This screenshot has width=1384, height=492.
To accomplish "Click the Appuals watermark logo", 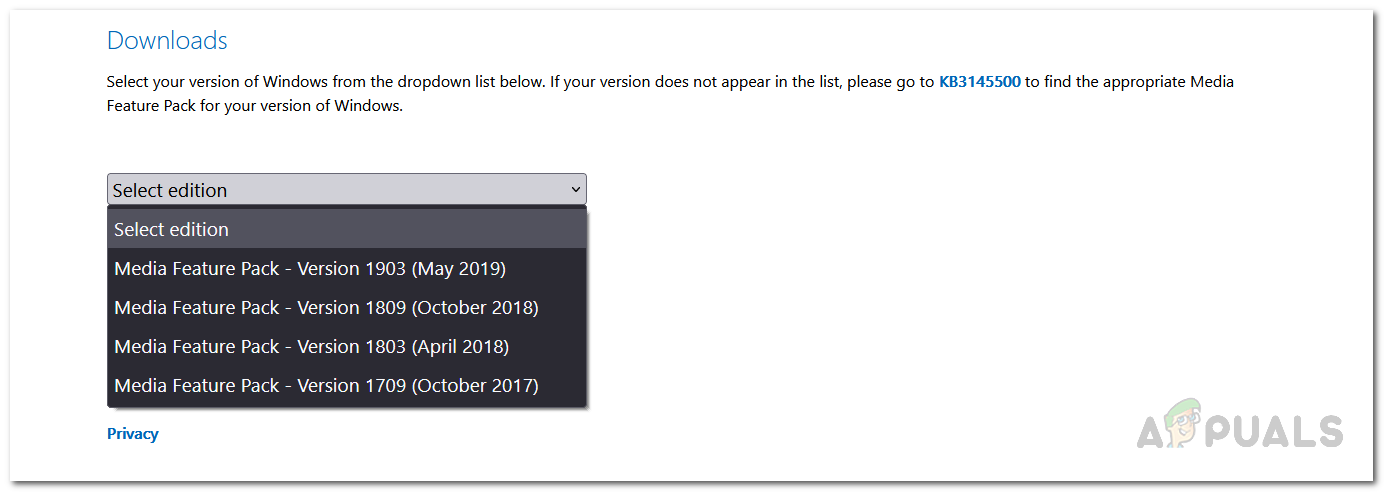I will point(1239,430).
